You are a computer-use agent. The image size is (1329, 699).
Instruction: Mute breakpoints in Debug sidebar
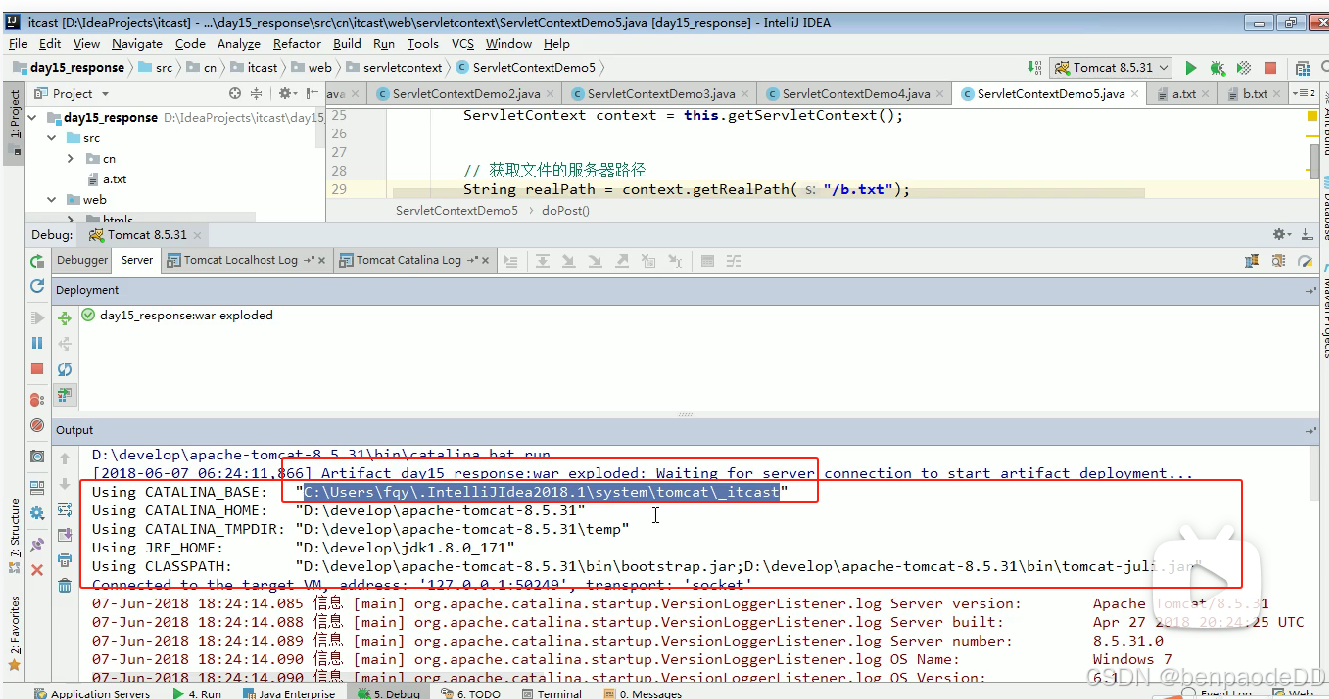(x=37, y=425)
